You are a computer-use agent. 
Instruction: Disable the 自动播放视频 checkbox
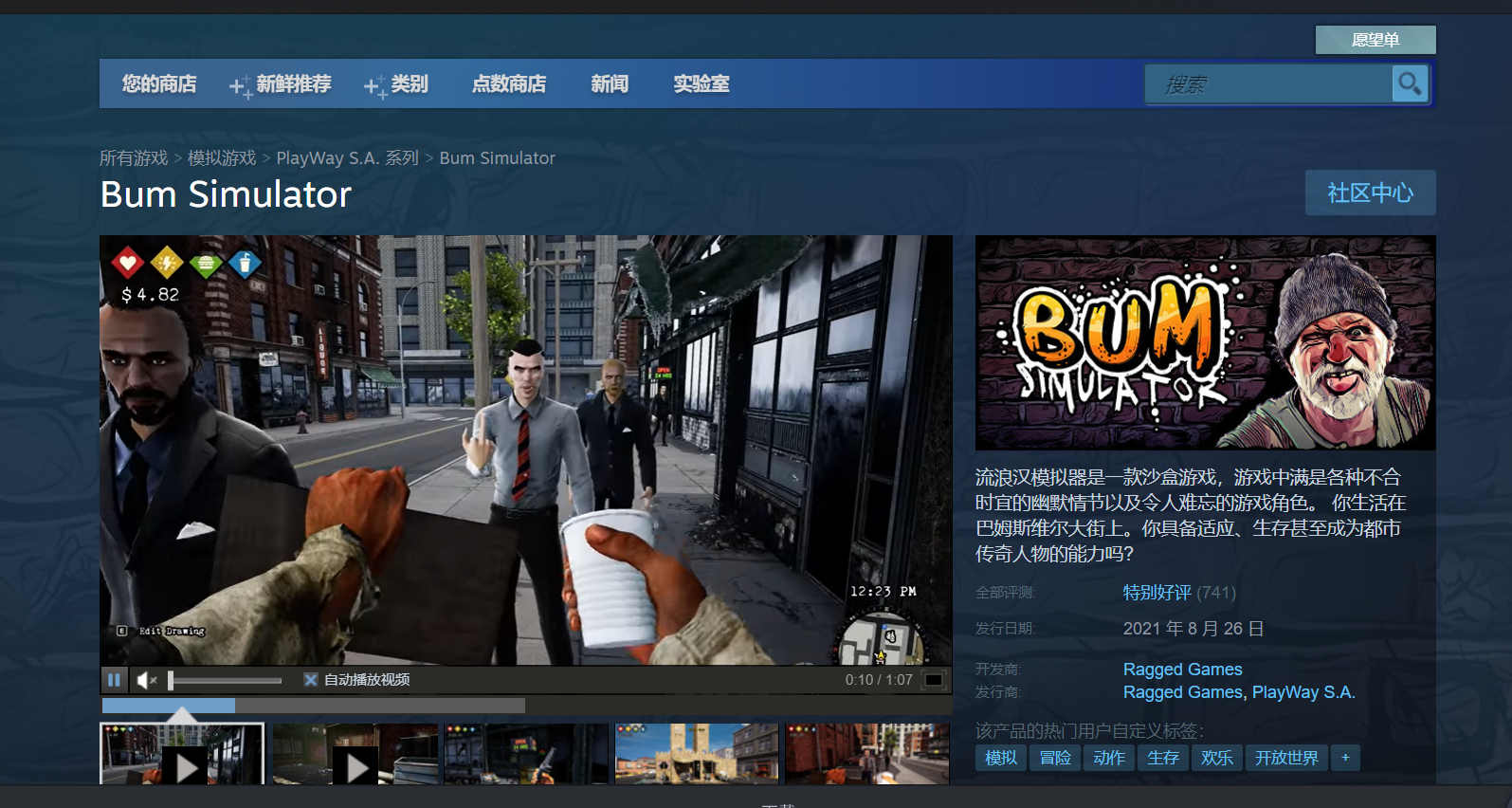pos(310,680)
